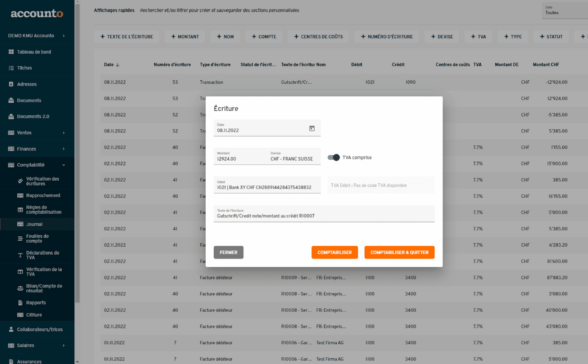
Task: Click amount -12'924.00 in first row
Action: click(x=556, y=82)
